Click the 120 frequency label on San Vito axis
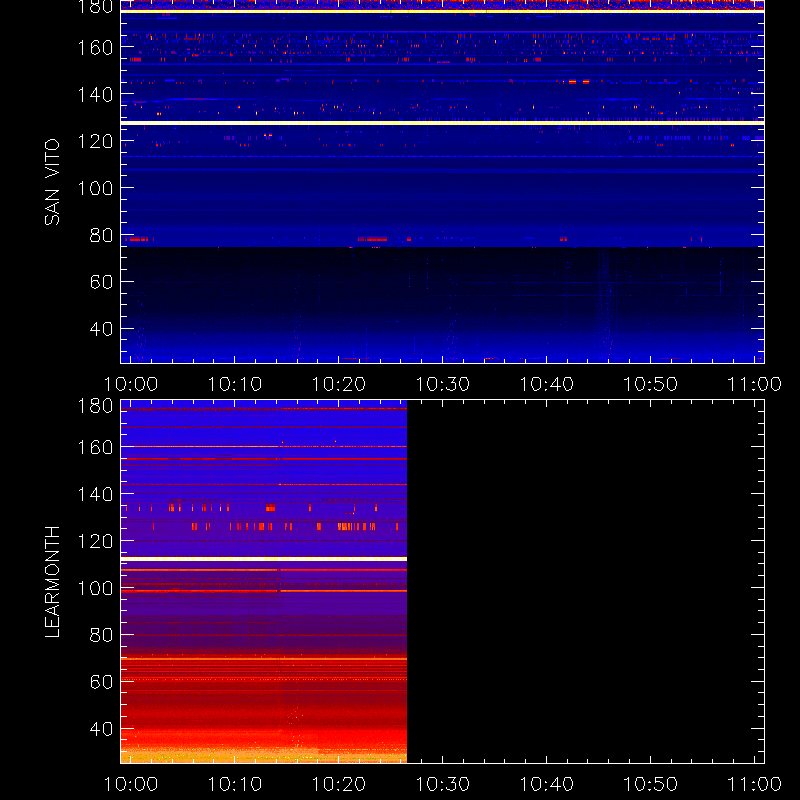800x800 pixels. tap(95, 141)
